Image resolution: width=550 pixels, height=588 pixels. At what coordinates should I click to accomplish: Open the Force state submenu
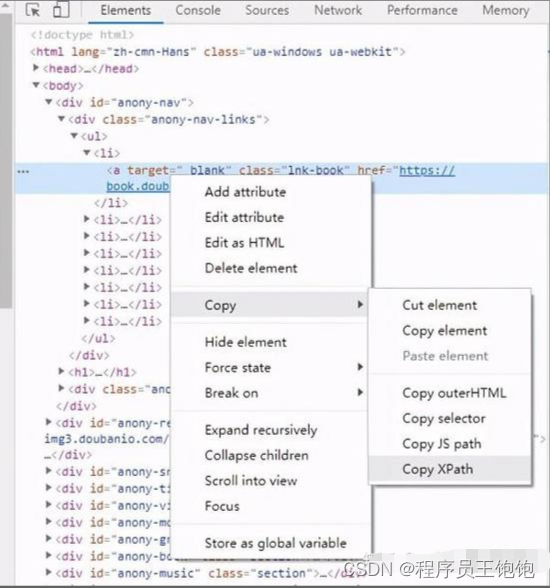pyautogui.click(x=269, y=368)
